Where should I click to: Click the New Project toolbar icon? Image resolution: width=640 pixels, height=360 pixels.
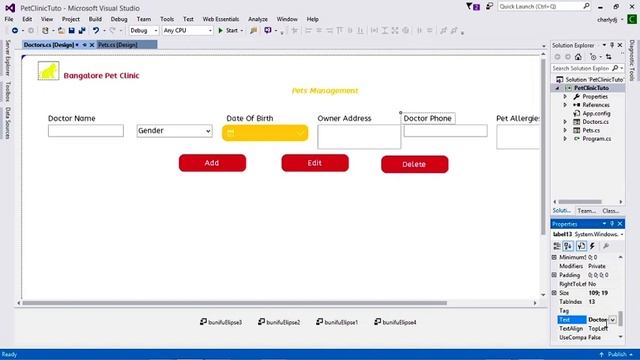[x=45, y=31]
